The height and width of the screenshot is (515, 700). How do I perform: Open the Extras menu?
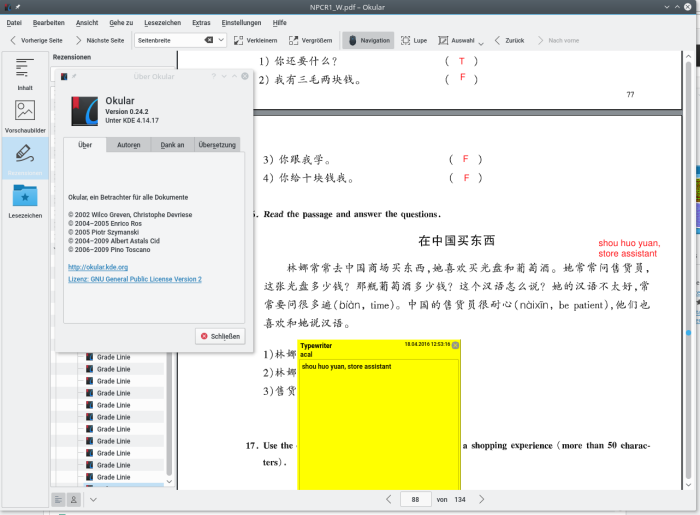(201, 23)
